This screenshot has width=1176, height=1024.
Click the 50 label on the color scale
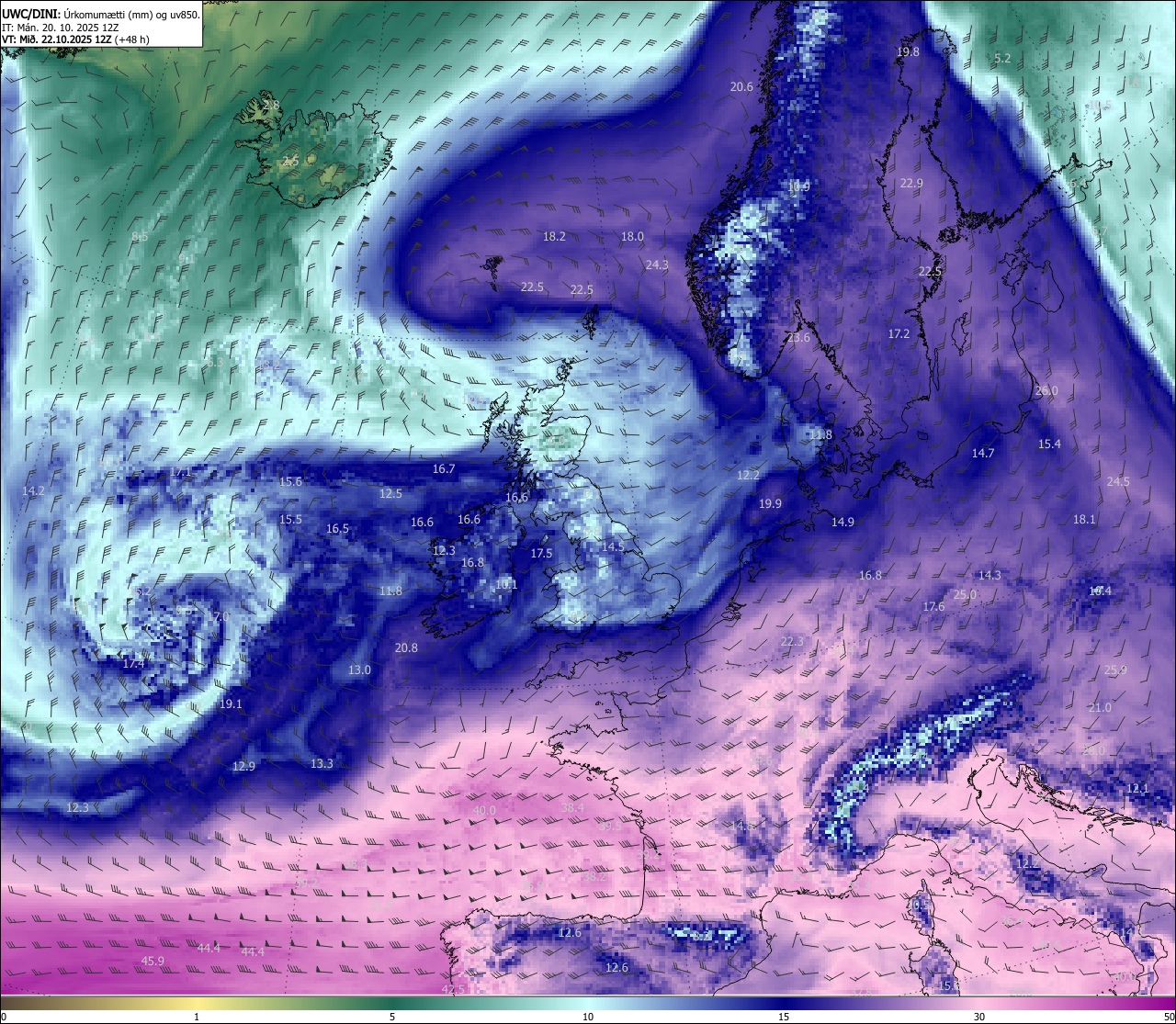pyautogui.click(x=1169, y=1017)
